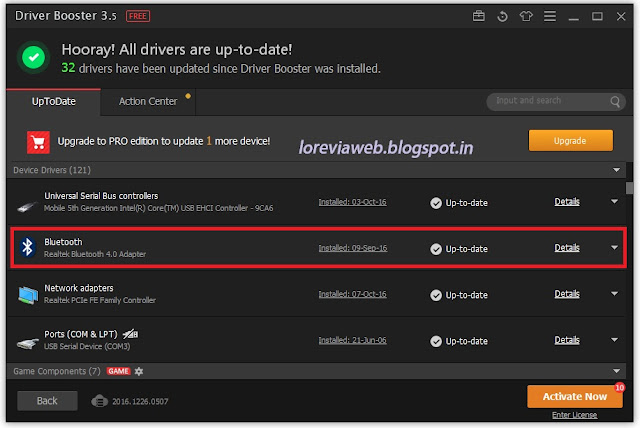Click the USB controller device icon
The height and width of the screenshot is (428, 640).
click(x=27, y=206)
